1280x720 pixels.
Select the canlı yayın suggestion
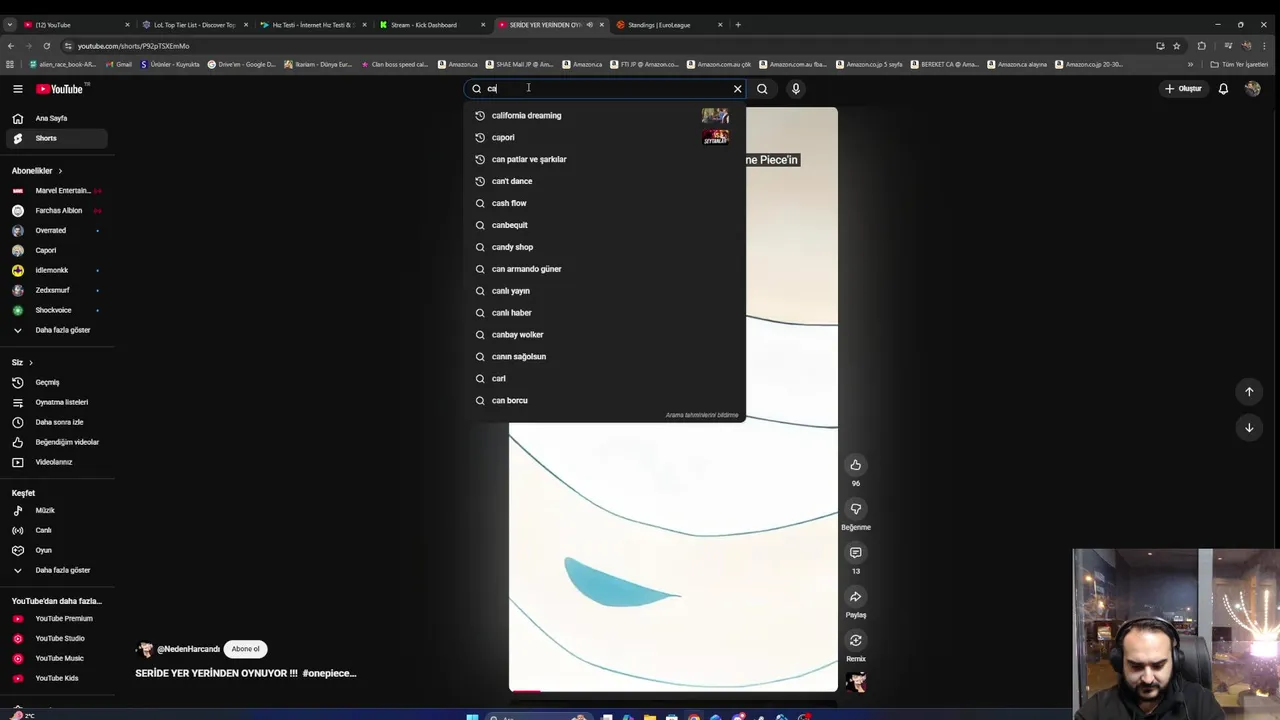pos(605,291)
